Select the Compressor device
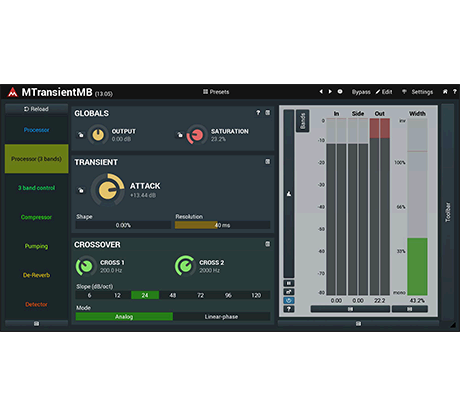This screenshot has height=416, width=460. (x=36, y=217)
